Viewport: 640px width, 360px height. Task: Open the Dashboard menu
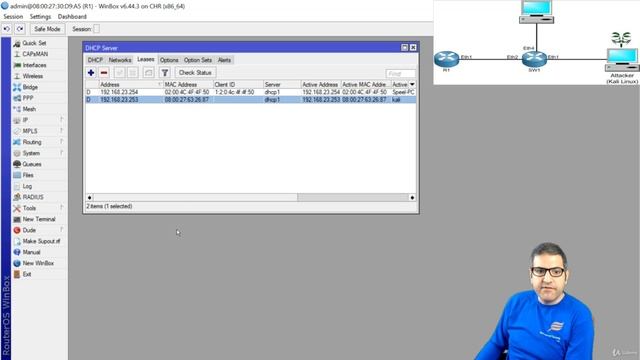(72, 17)
